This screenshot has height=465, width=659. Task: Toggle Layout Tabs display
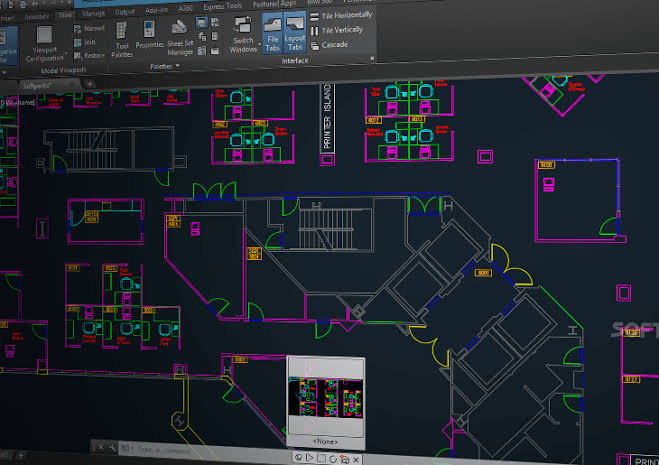tap(295, 32)
